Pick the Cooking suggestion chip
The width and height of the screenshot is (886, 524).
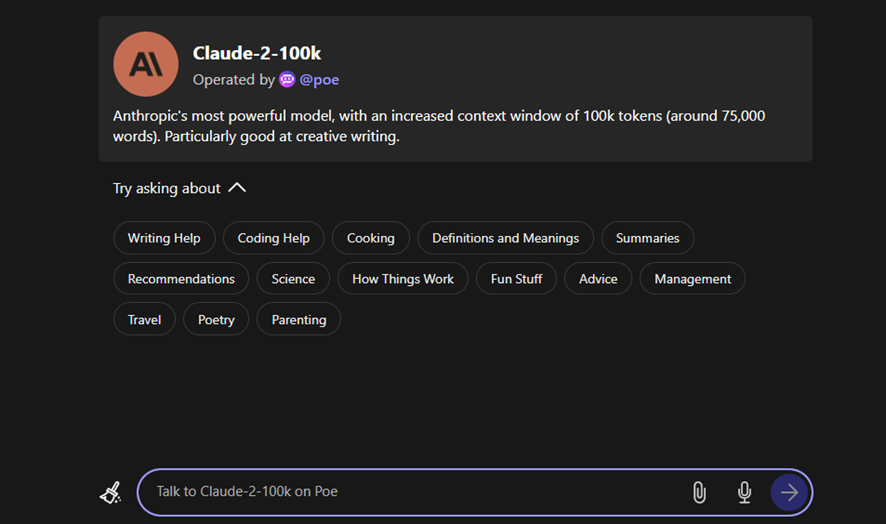pos(371,238)
